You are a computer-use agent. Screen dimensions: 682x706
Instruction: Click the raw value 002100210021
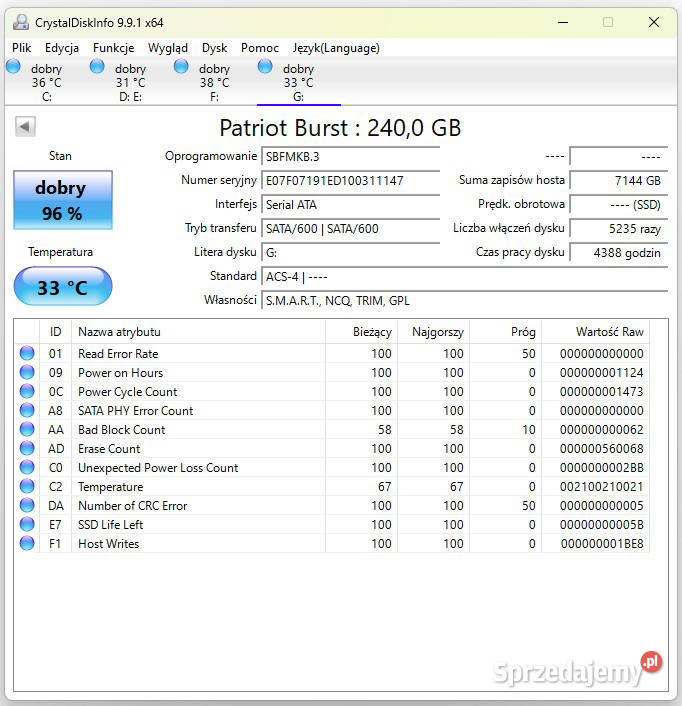(x=601, y=486)
